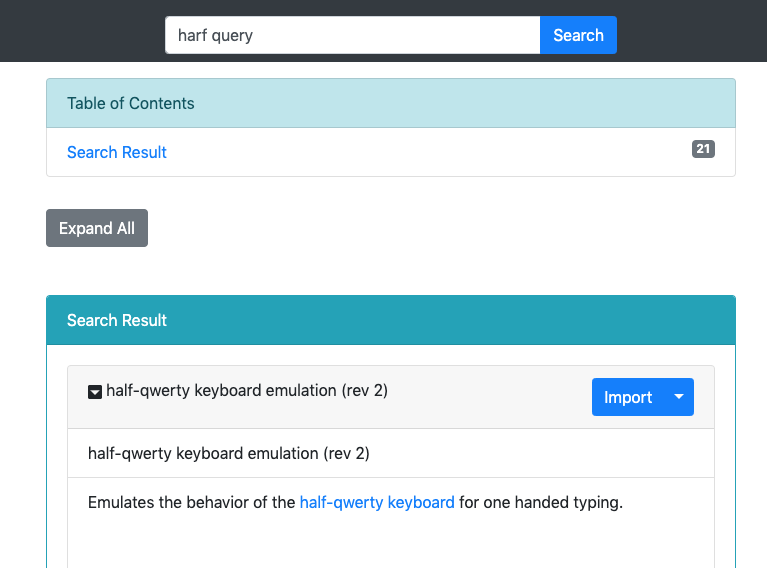Click the dark navbar right of Search button
The image size is (767, 568).
click(692, 31)
